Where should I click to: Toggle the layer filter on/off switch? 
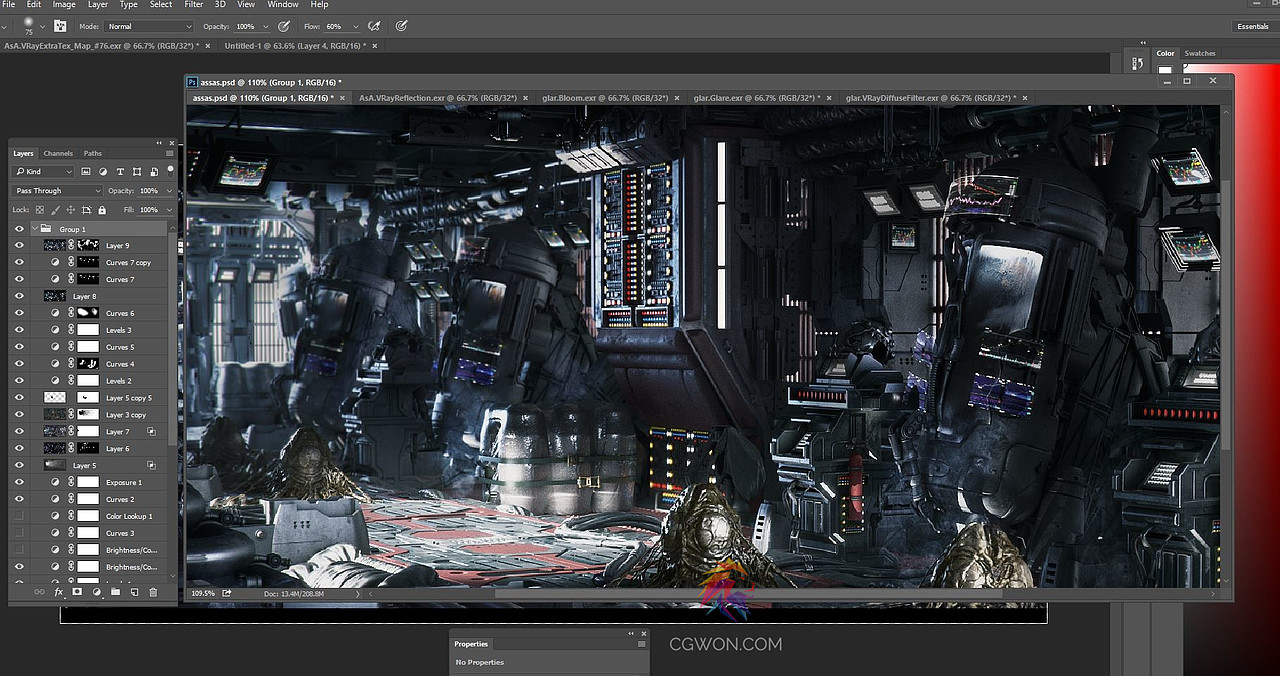tap(170, 170)
